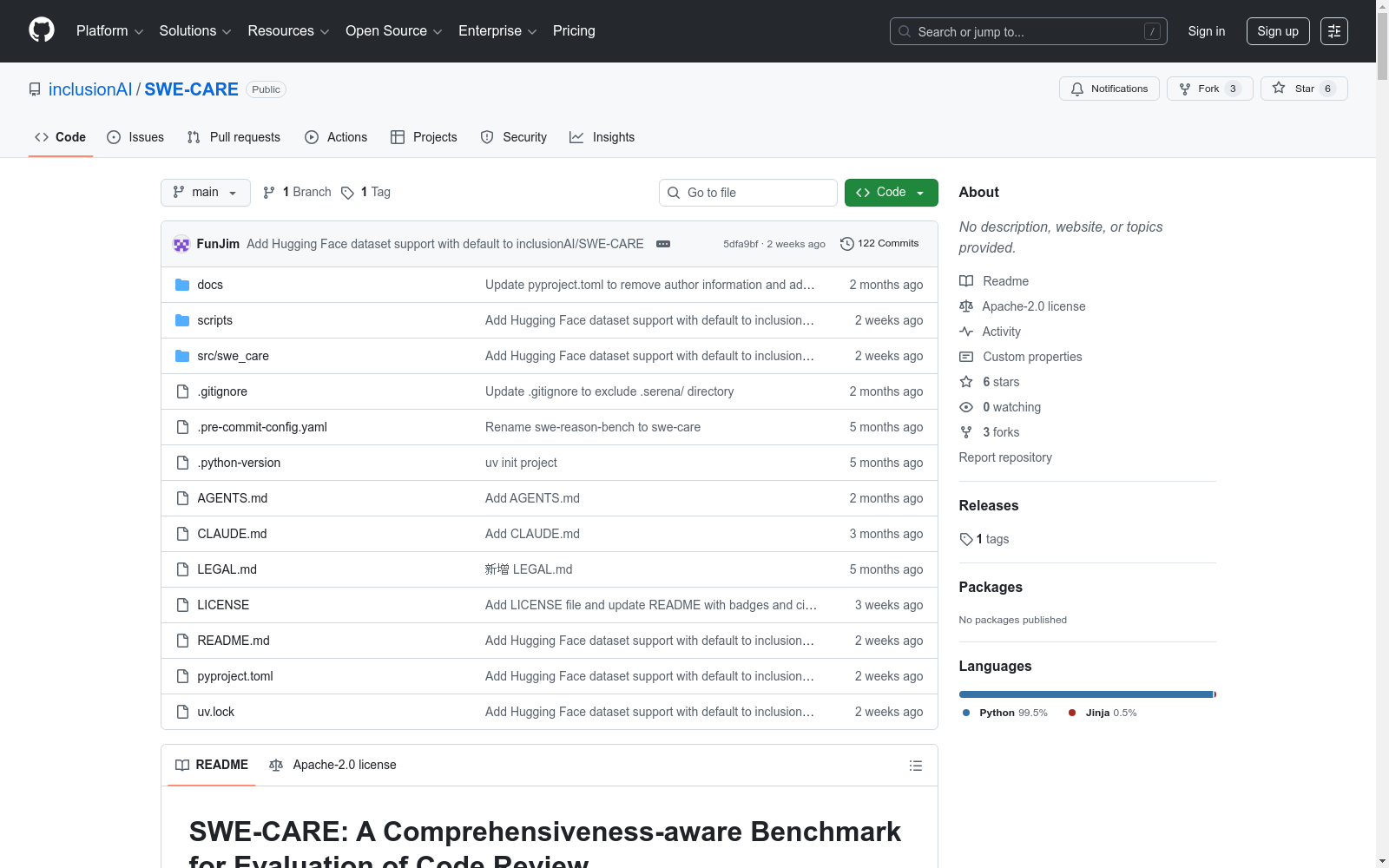
Task: Expand the Enterprise menu
Action: tap(497, 31)
